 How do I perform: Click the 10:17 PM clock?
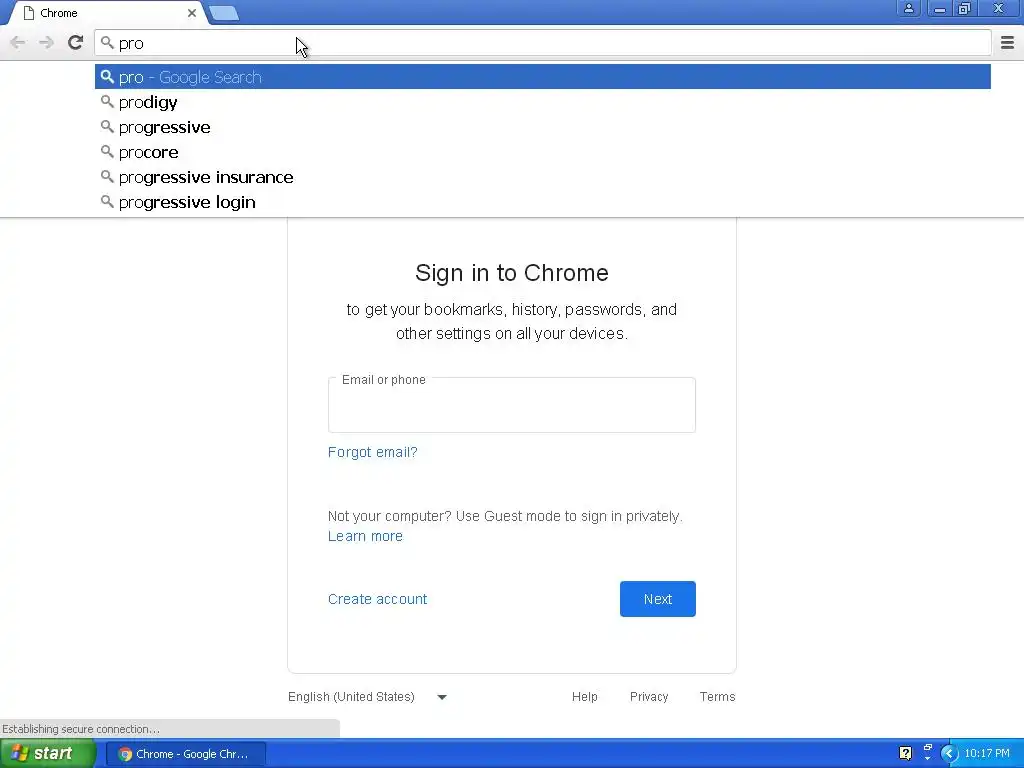(987, 754)
